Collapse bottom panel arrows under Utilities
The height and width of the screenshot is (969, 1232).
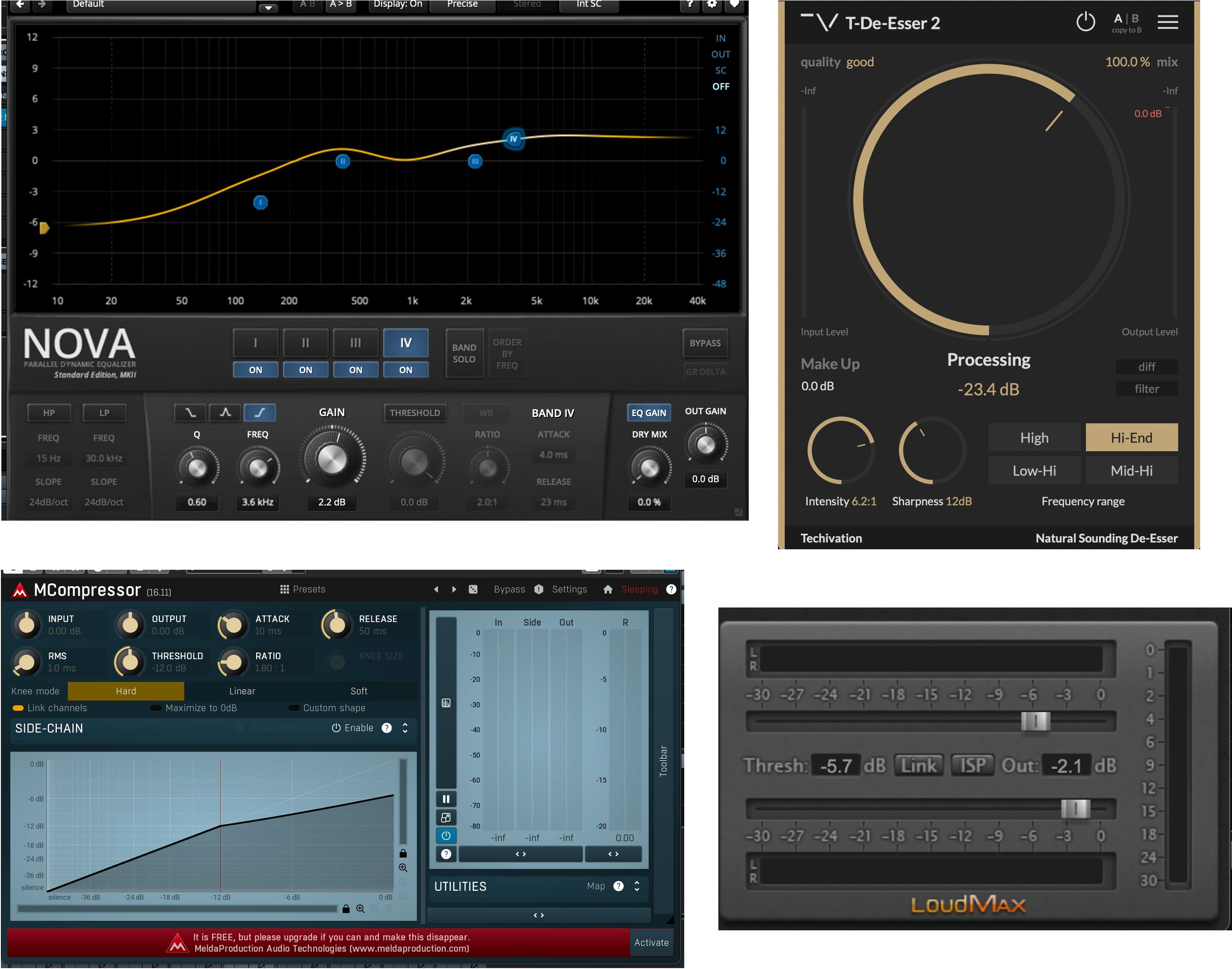click(539, 915)
